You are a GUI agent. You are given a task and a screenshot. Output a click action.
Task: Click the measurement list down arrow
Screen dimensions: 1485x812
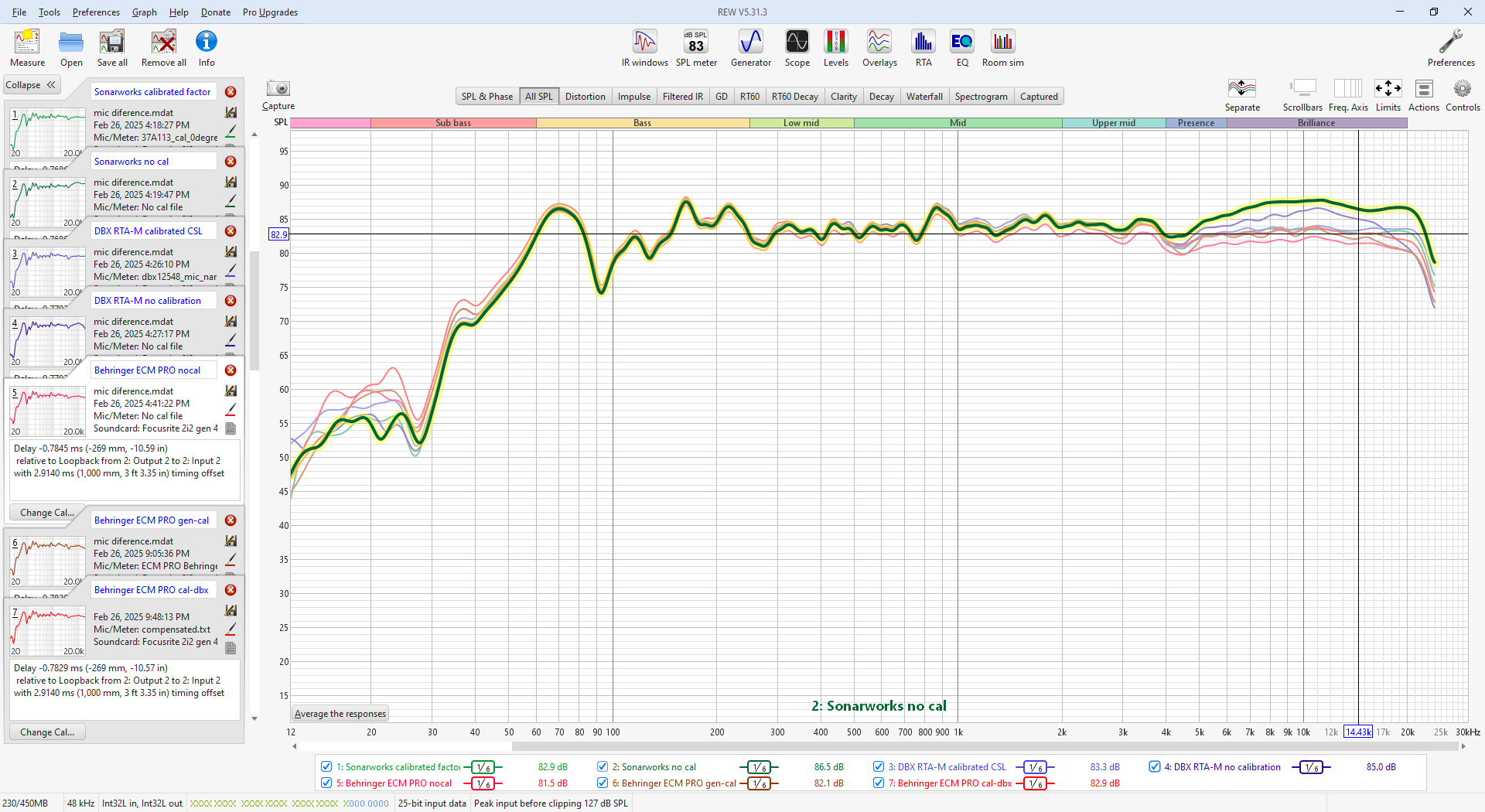(254, 718)
